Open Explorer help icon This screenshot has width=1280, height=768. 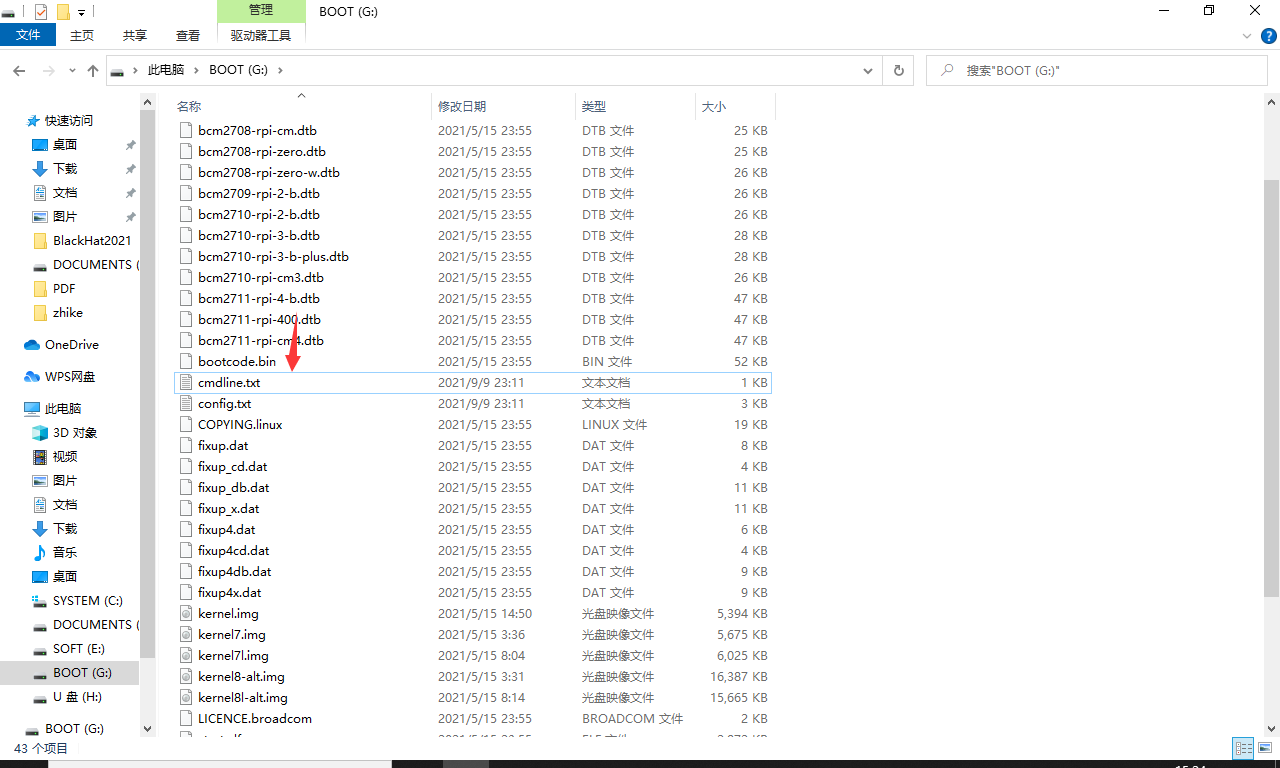pos(1268,35)
